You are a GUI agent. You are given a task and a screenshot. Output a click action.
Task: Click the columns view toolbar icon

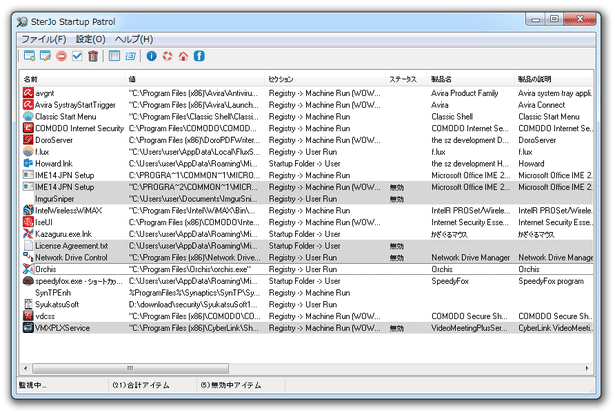(x=114, y=56)
